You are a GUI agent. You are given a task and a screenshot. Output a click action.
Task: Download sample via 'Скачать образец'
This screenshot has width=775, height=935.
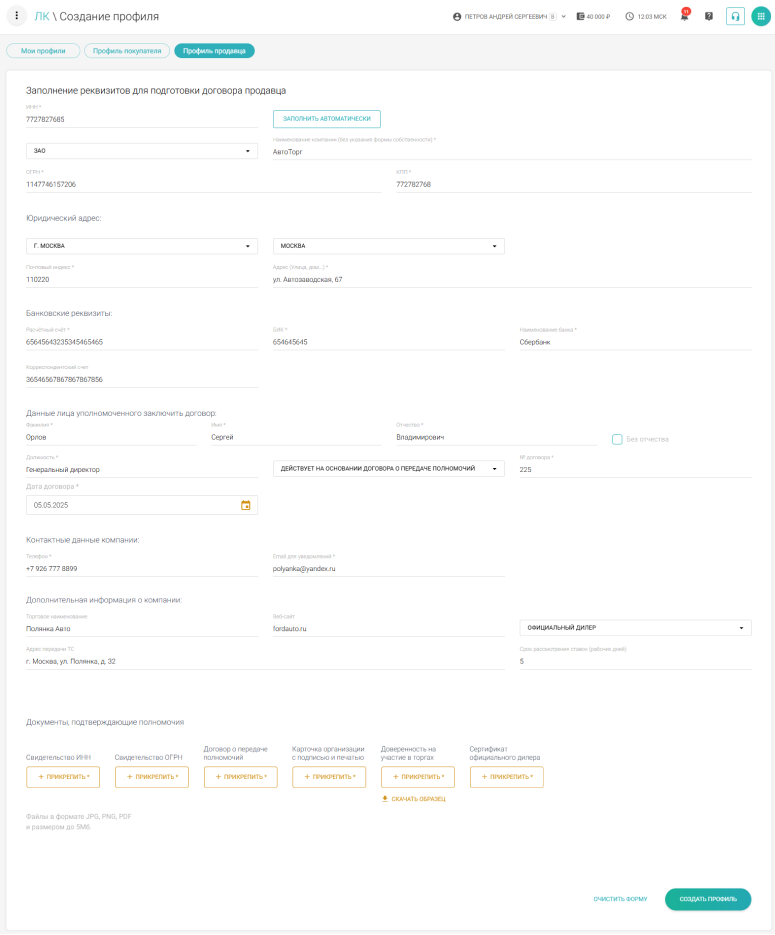click(x=413, y=799)
